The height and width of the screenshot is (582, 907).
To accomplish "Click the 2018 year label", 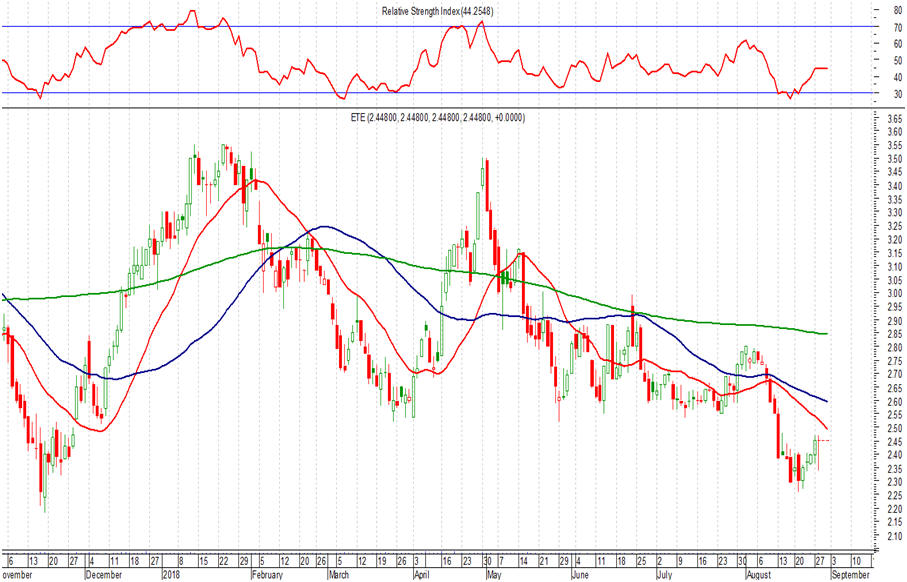I will (x=171, y=575).
